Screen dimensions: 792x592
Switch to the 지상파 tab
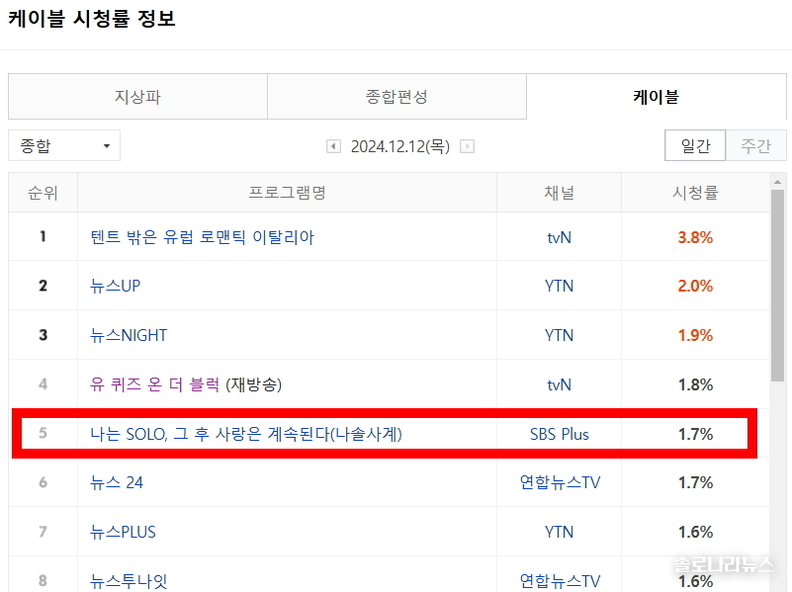point(138,96)
